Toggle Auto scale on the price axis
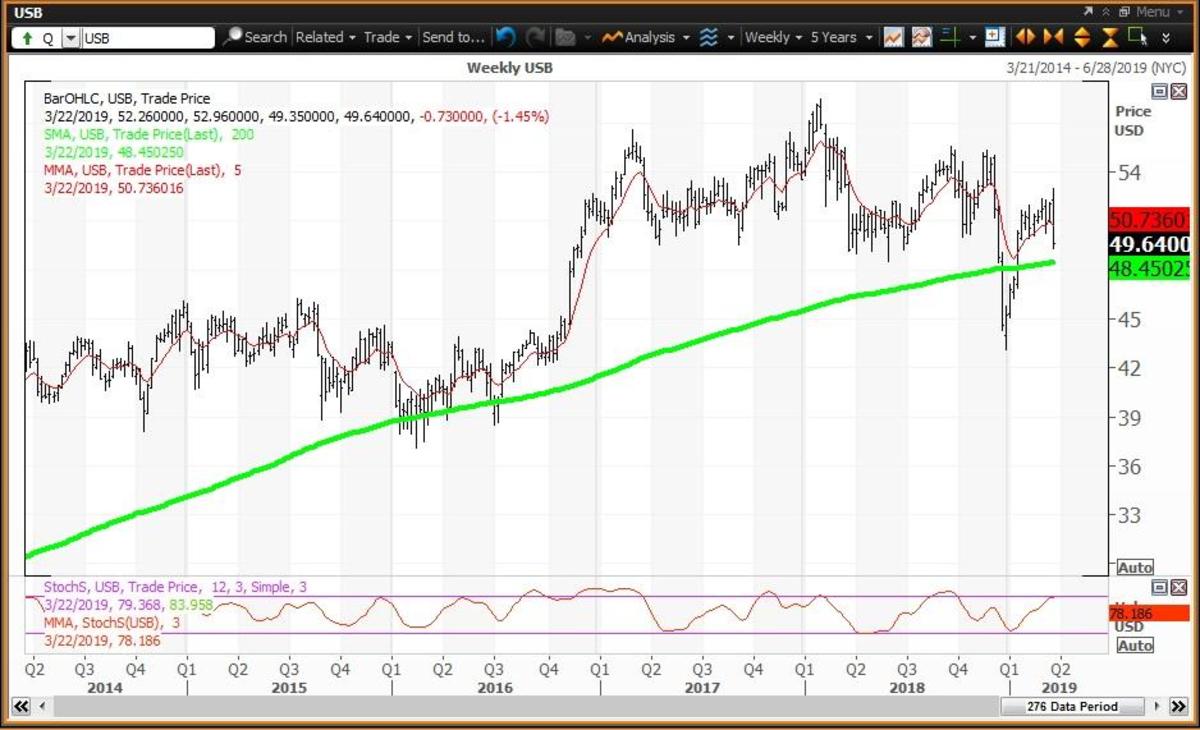The image size is (1200, 730). pos(1135,567)
